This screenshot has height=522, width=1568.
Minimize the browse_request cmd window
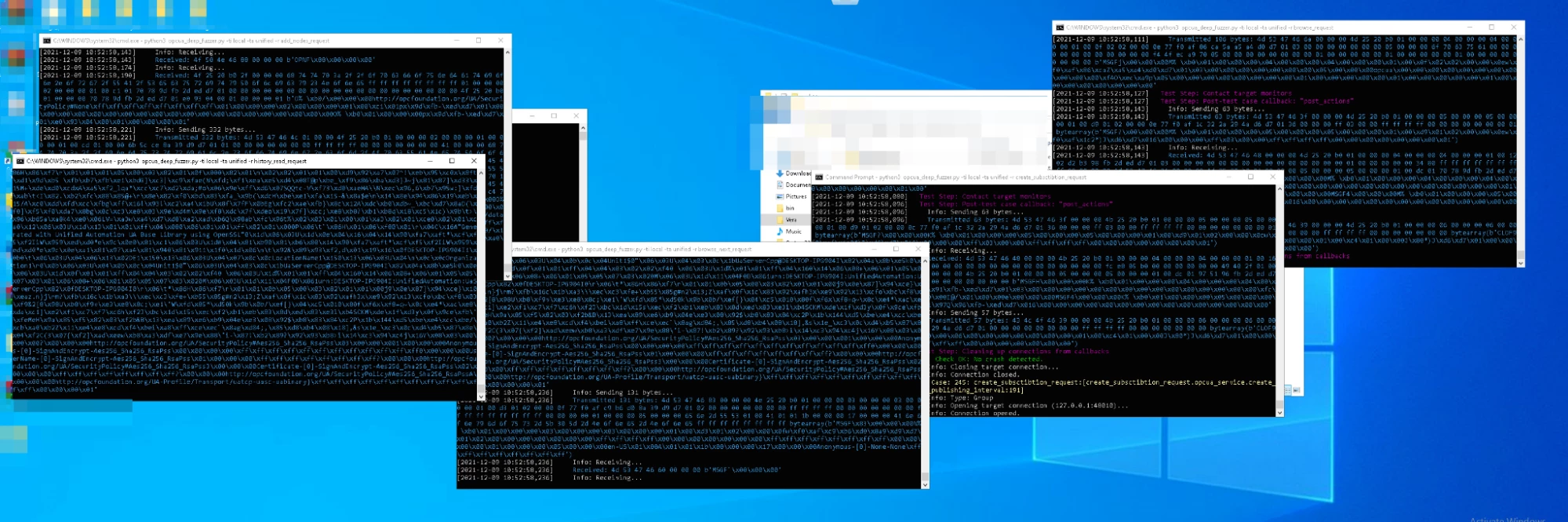pos(1470,27)
